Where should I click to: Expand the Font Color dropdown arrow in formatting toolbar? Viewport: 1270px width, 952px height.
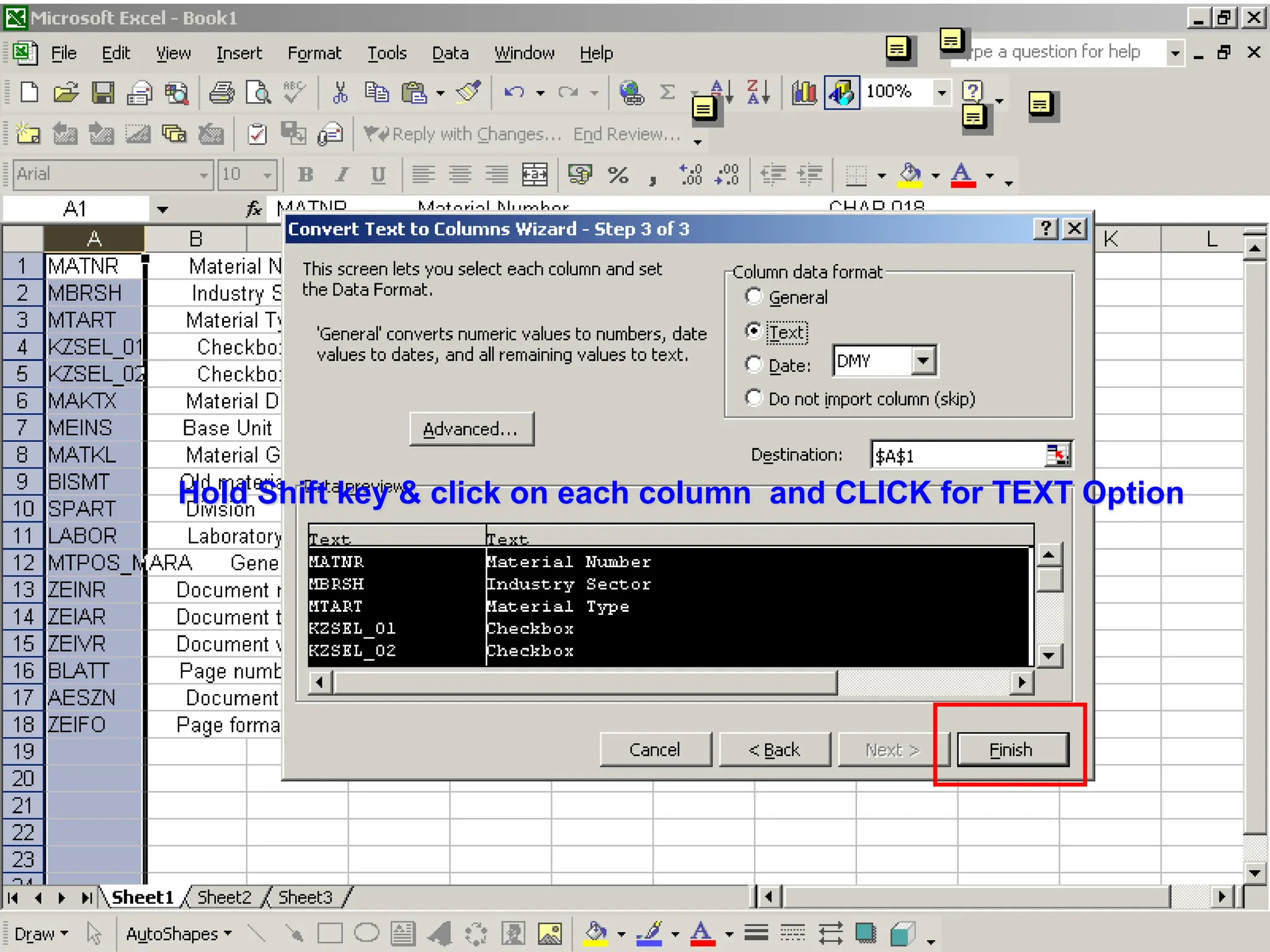pyautogui.click(x=990, y=175)
